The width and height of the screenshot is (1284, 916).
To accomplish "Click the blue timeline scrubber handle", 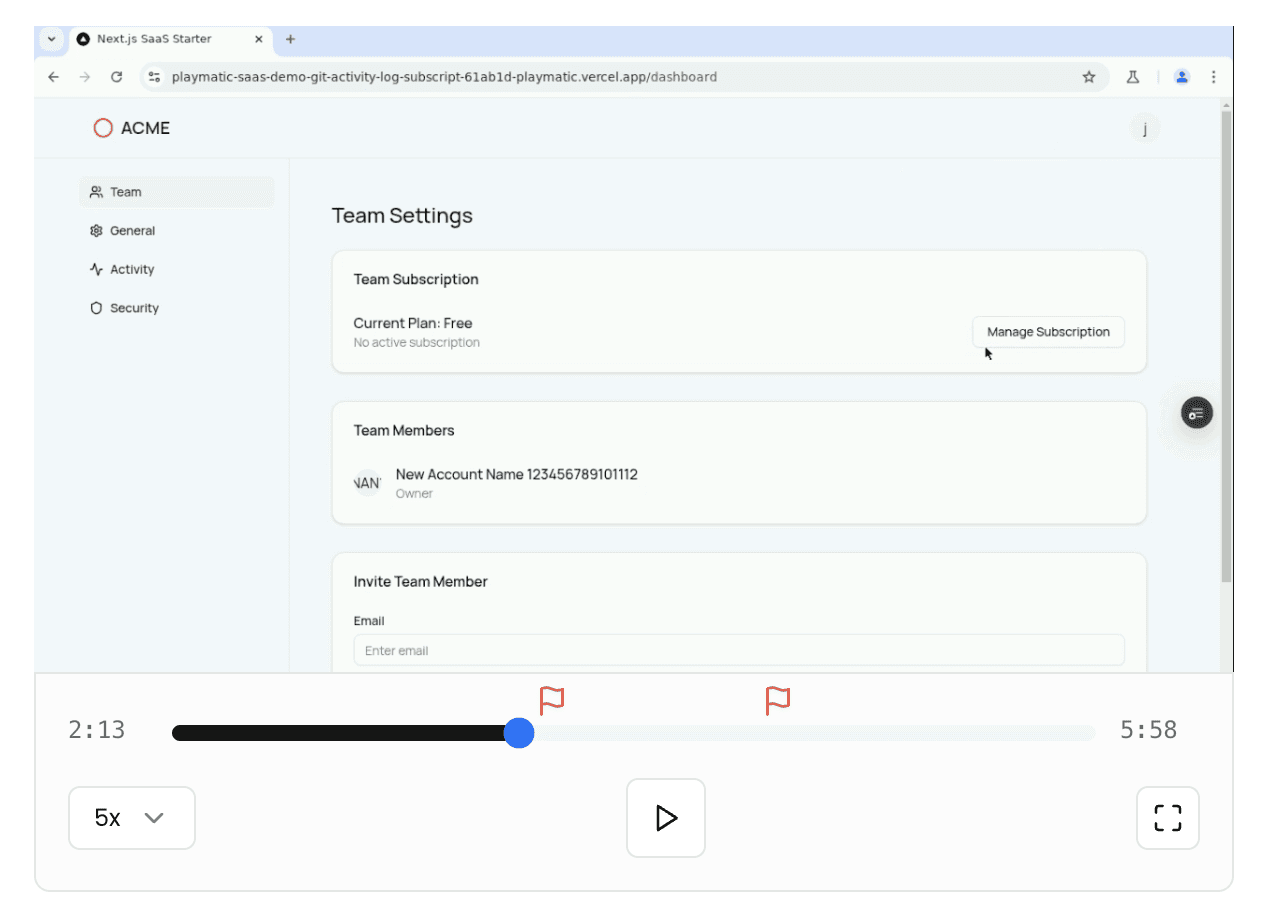I will coord(518,733).
